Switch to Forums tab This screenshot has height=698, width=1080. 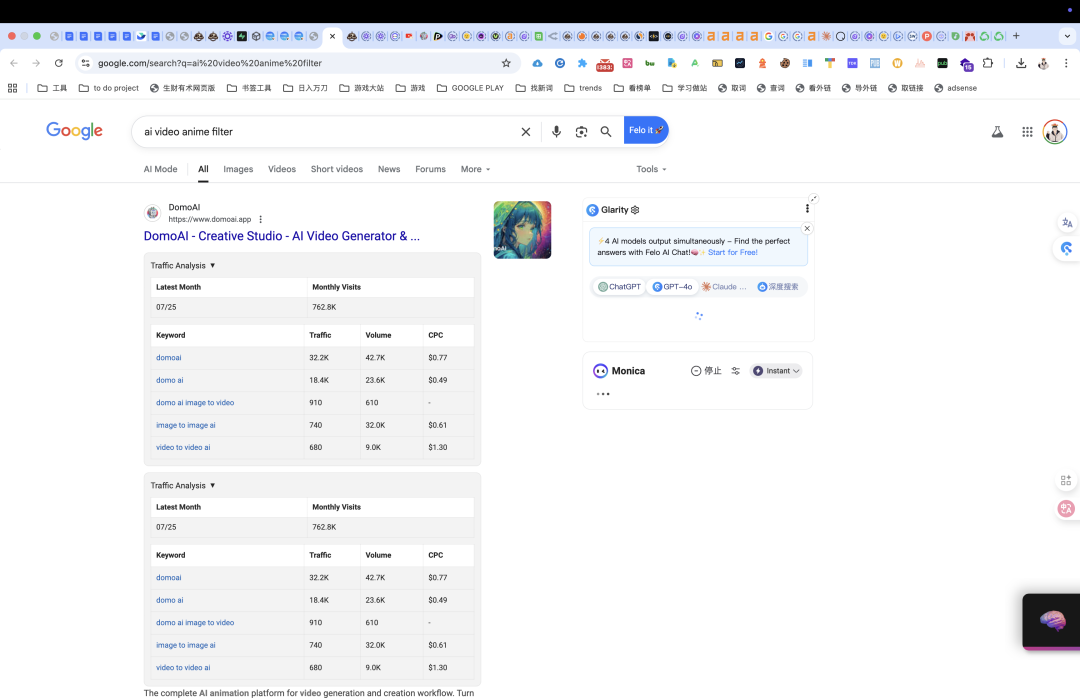(x=430, y=169)
